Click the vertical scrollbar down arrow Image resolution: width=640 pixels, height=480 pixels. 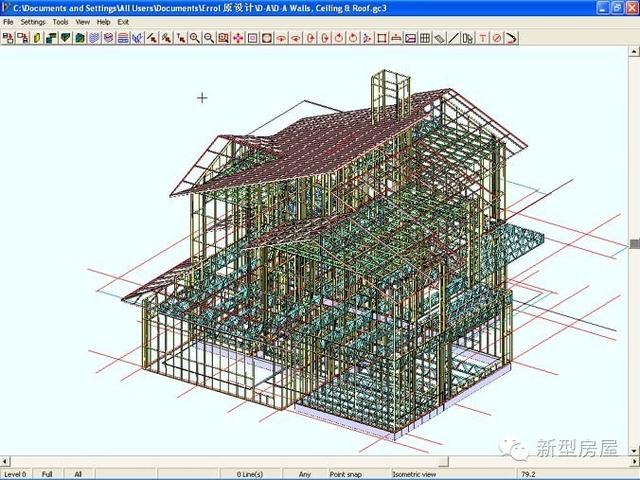[x=634, y=451]
